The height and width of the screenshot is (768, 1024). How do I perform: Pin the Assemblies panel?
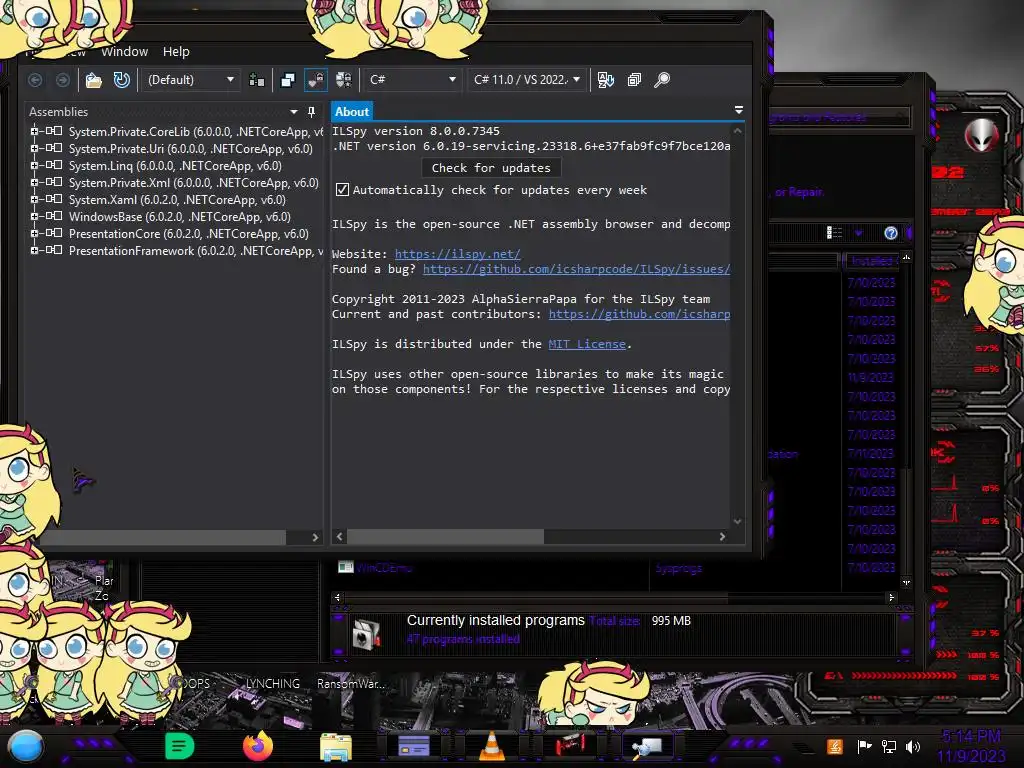tap(312, 112)
